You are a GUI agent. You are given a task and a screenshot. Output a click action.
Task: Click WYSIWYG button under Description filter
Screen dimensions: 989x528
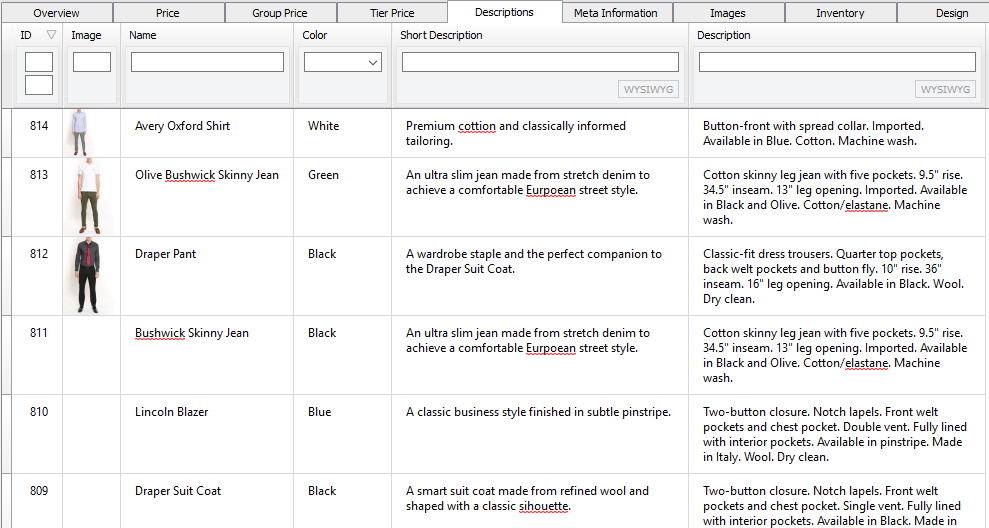tap(945, 90)
